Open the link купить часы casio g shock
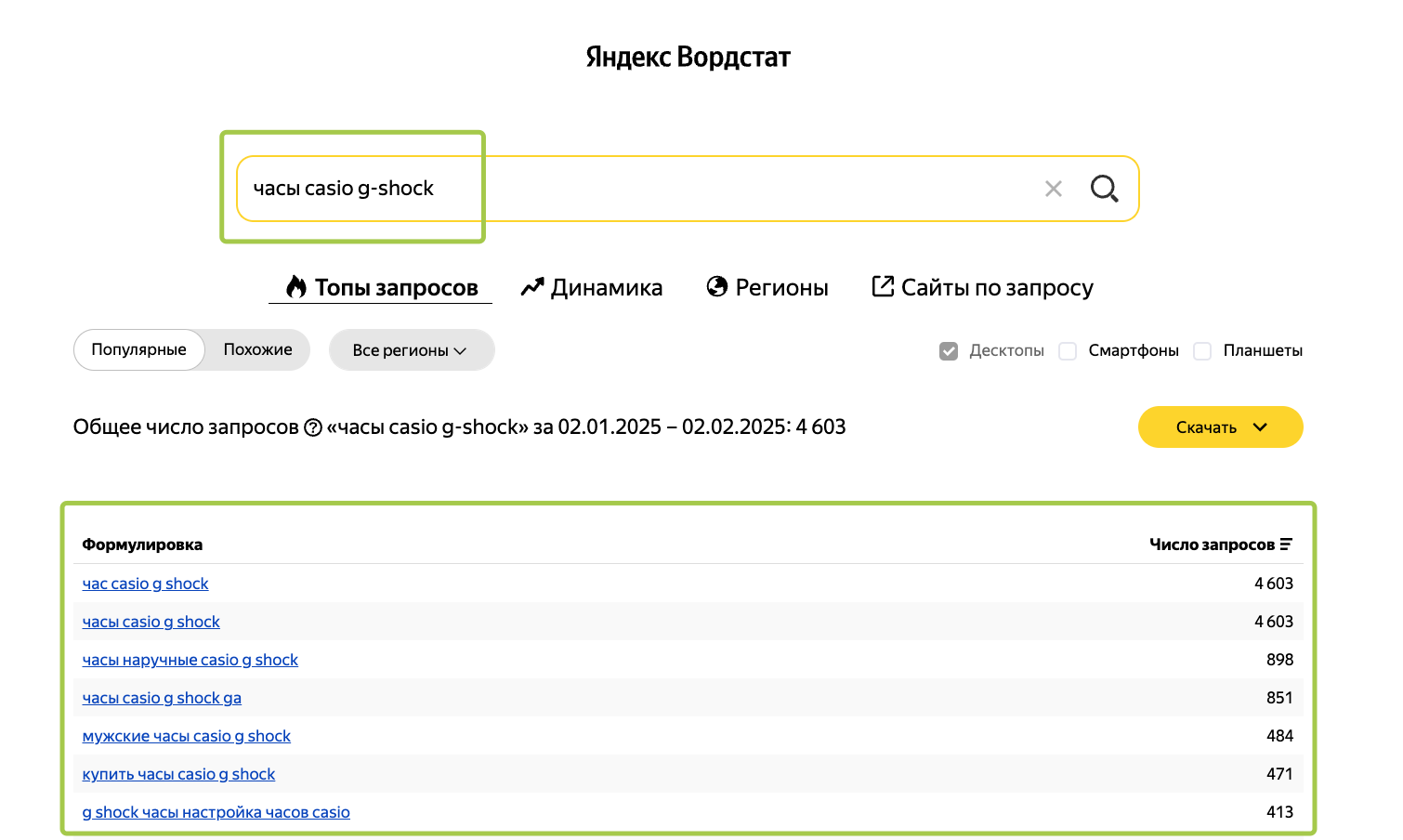The height and width of the screenshot is (840, 1403). (x=177, y=773)
